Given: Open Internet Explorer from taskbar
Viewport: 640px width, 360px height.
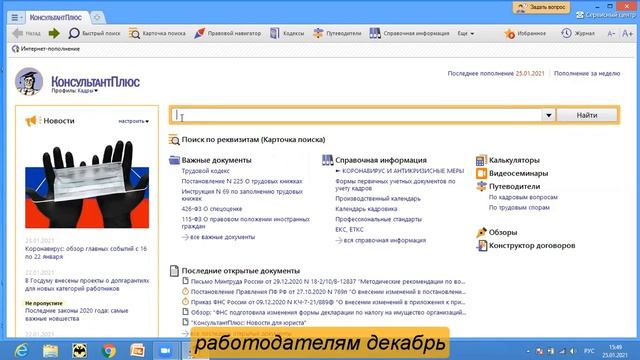Looking at the screenshot, I should tap(21, 351).
